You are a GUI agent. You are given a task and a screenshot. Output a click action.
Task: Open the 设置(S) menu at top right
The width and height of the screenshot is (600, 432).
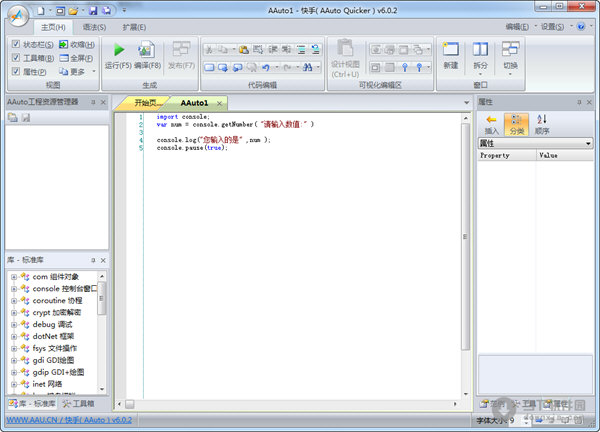pyautogui.click(x=552, y=26)
